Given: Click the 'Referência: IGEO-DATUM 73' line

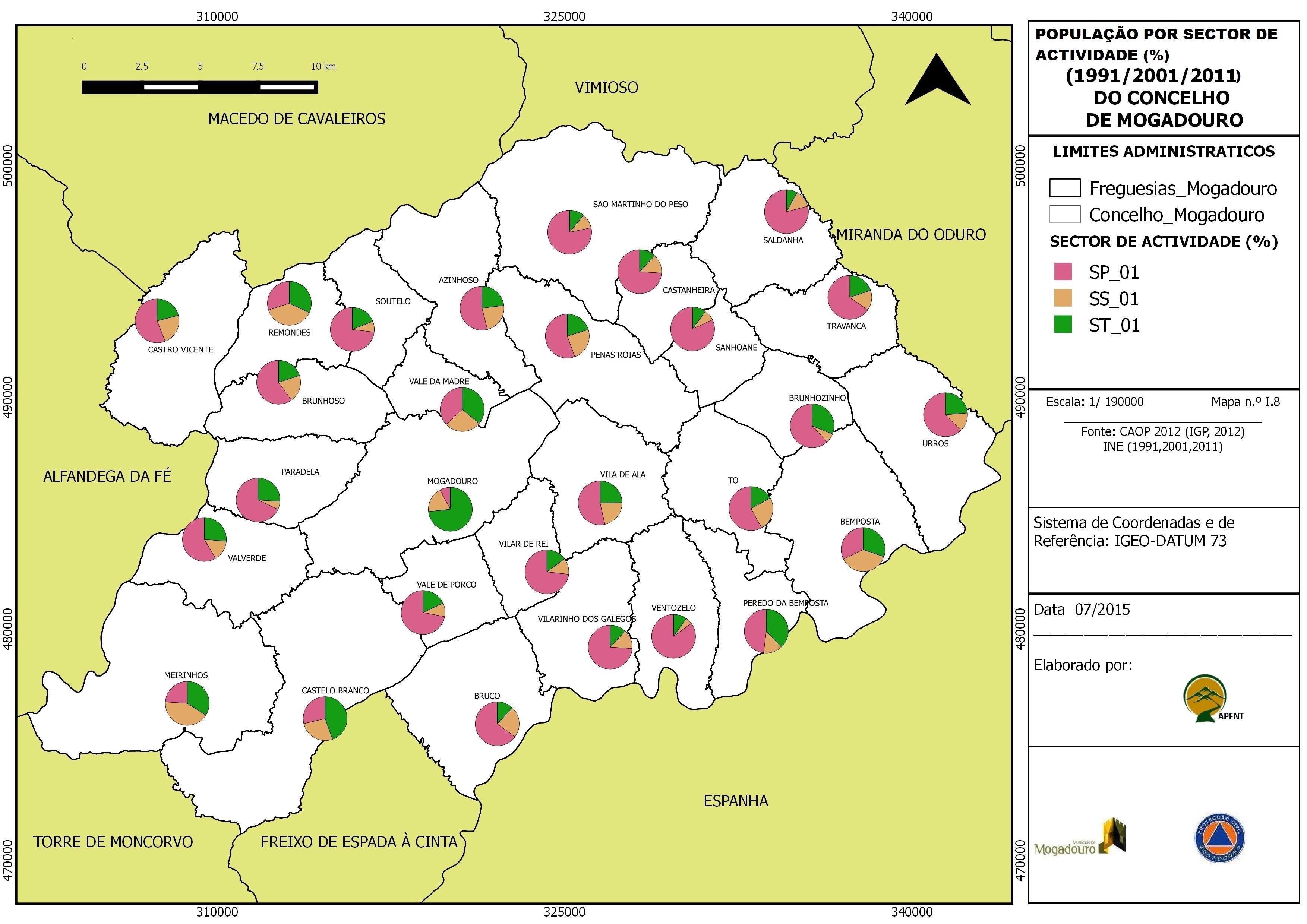Looking at the screenshot, I should click(1130, 541).
